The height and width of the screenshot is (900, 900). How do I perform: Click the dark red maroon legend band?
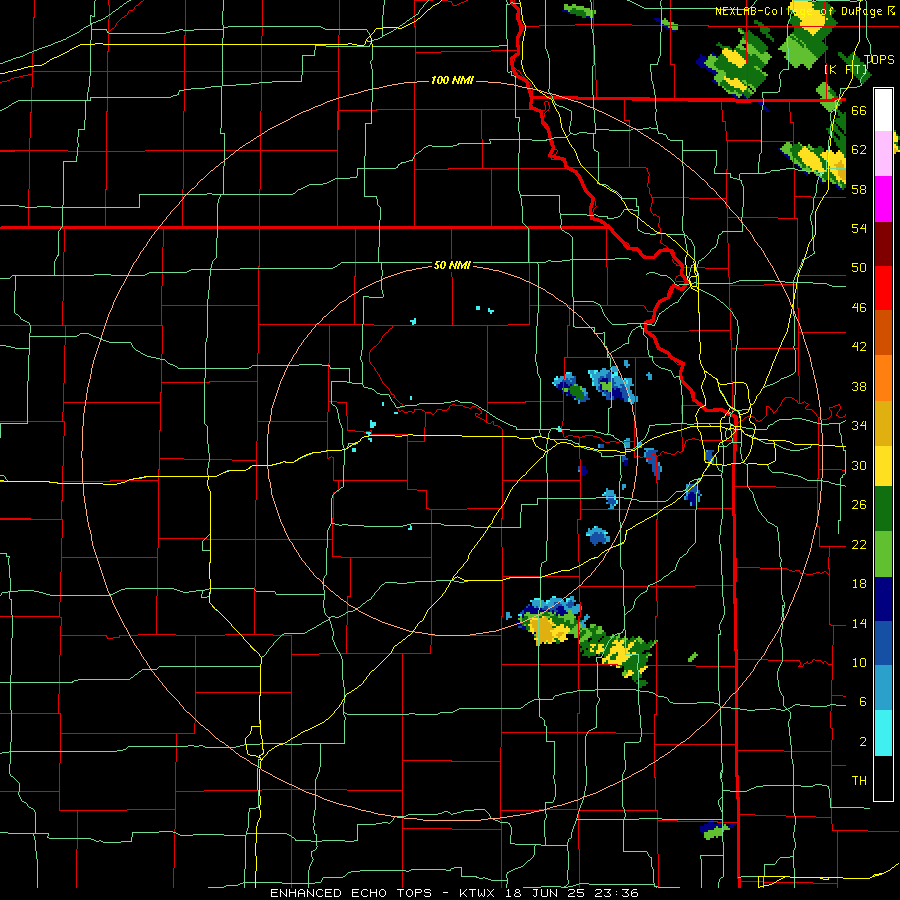883,244
